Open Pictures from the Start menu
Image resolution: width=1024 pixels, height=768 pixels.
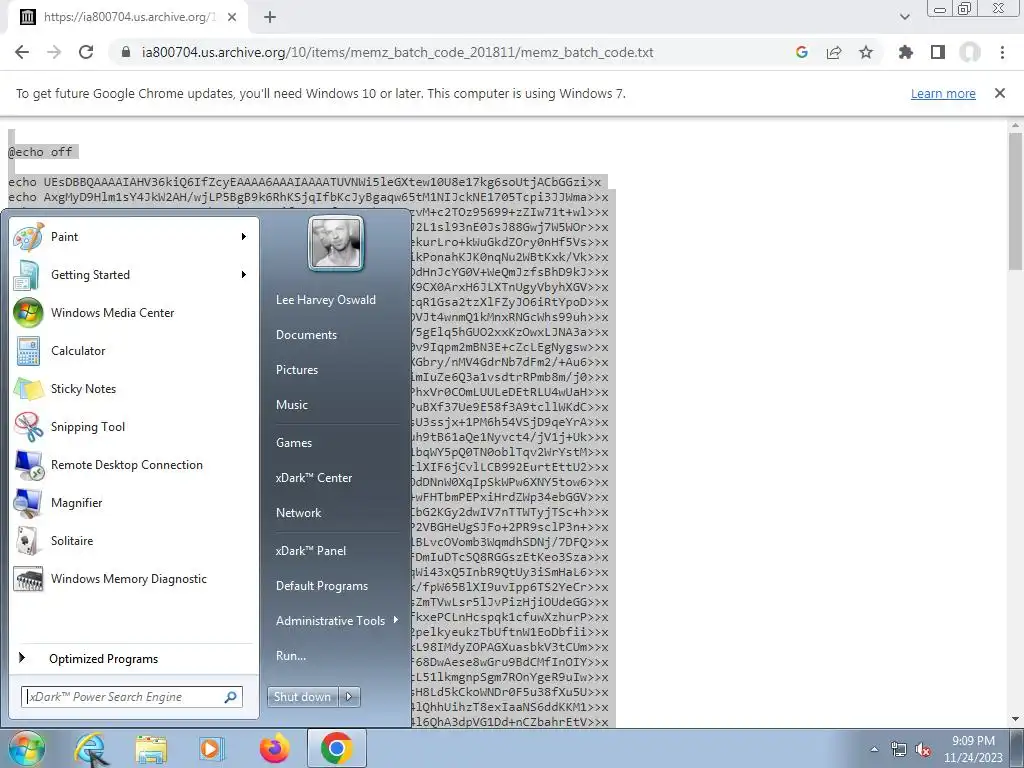(296, 370)
